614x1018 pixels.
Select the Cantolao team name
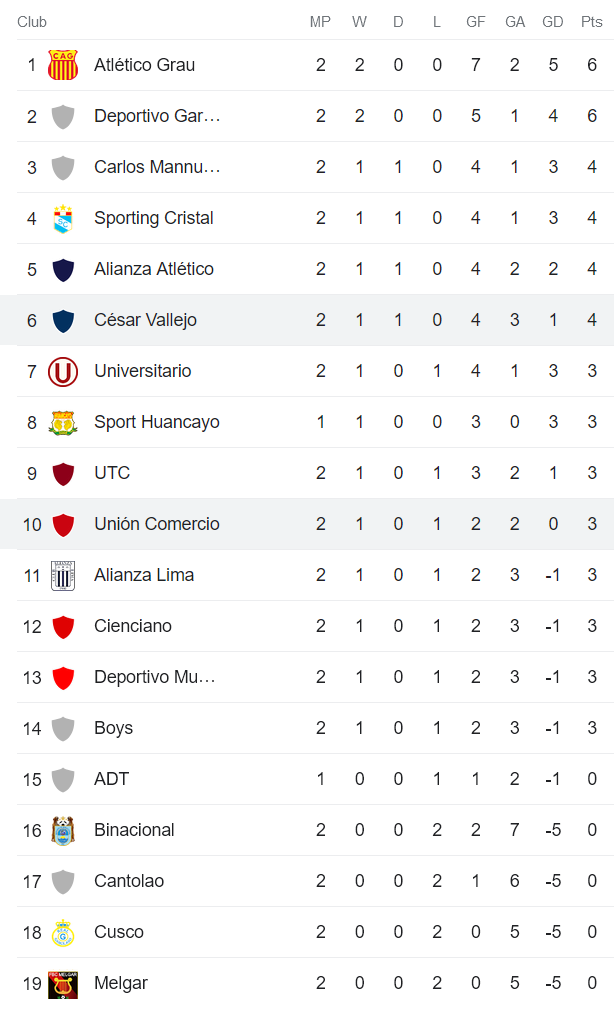129,881
